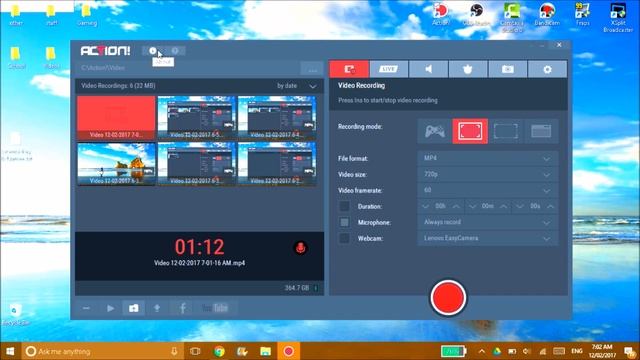Open OBS Studio desktop shortcut
The width and height of the screenshot is (640, 360).
(476, 14)
